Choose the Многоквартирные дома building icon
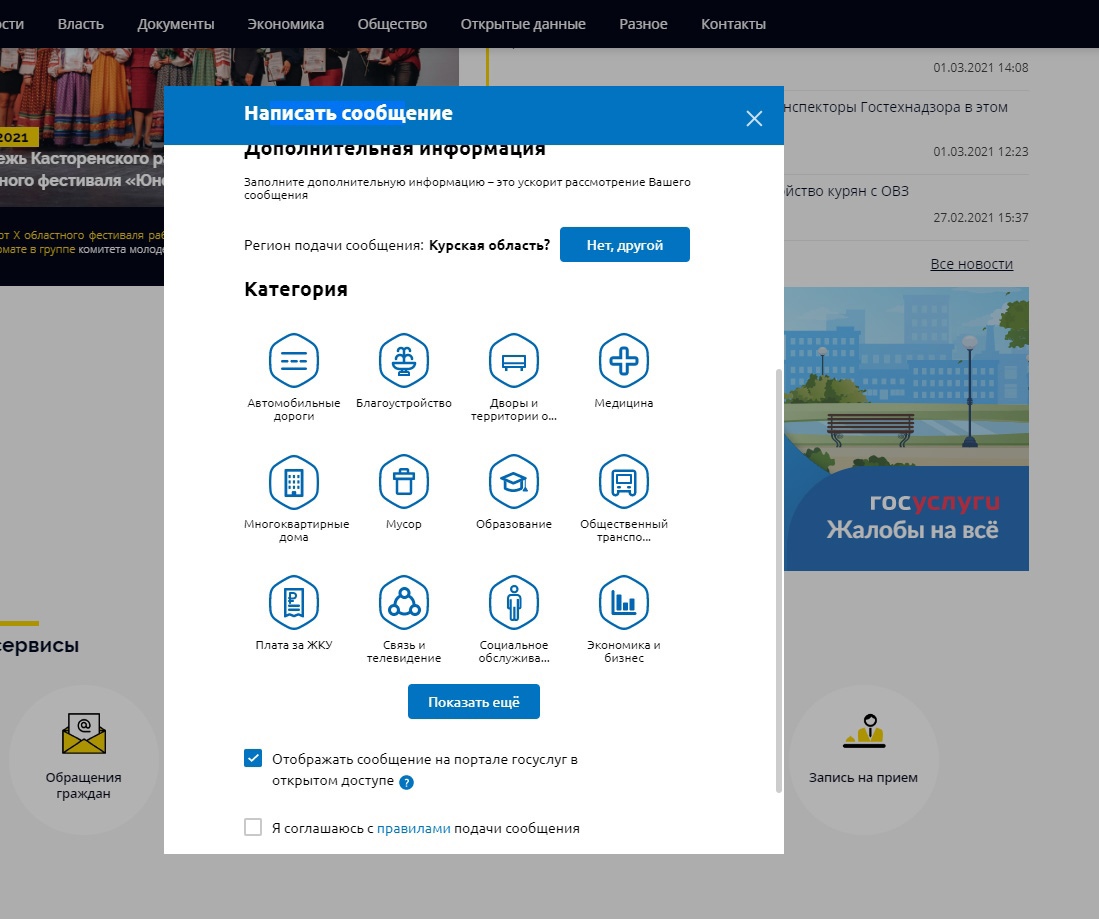The height and width of the screenshot is (919, 1099). pos(293,482)
